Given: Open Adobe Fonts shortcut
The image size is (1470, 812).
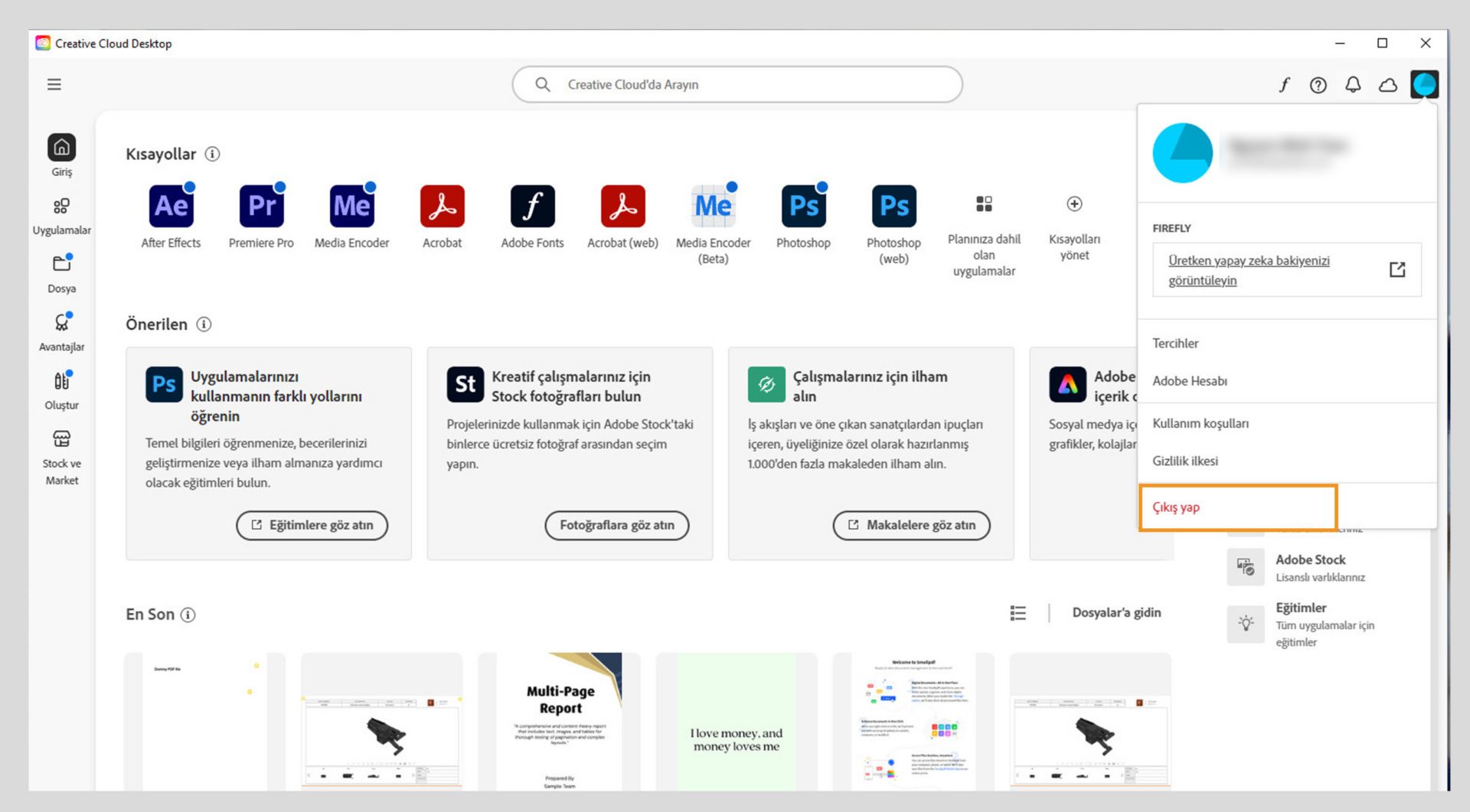Looking at the screenshot, I should pos(532,206).
